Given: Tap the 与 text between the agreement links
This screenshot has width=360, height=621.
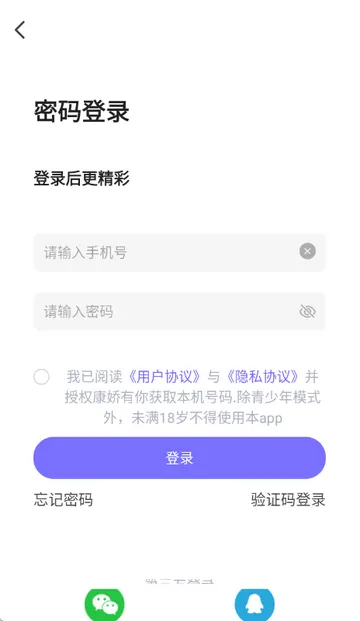Looking at the screenshot, I should [x=213, y=377].
